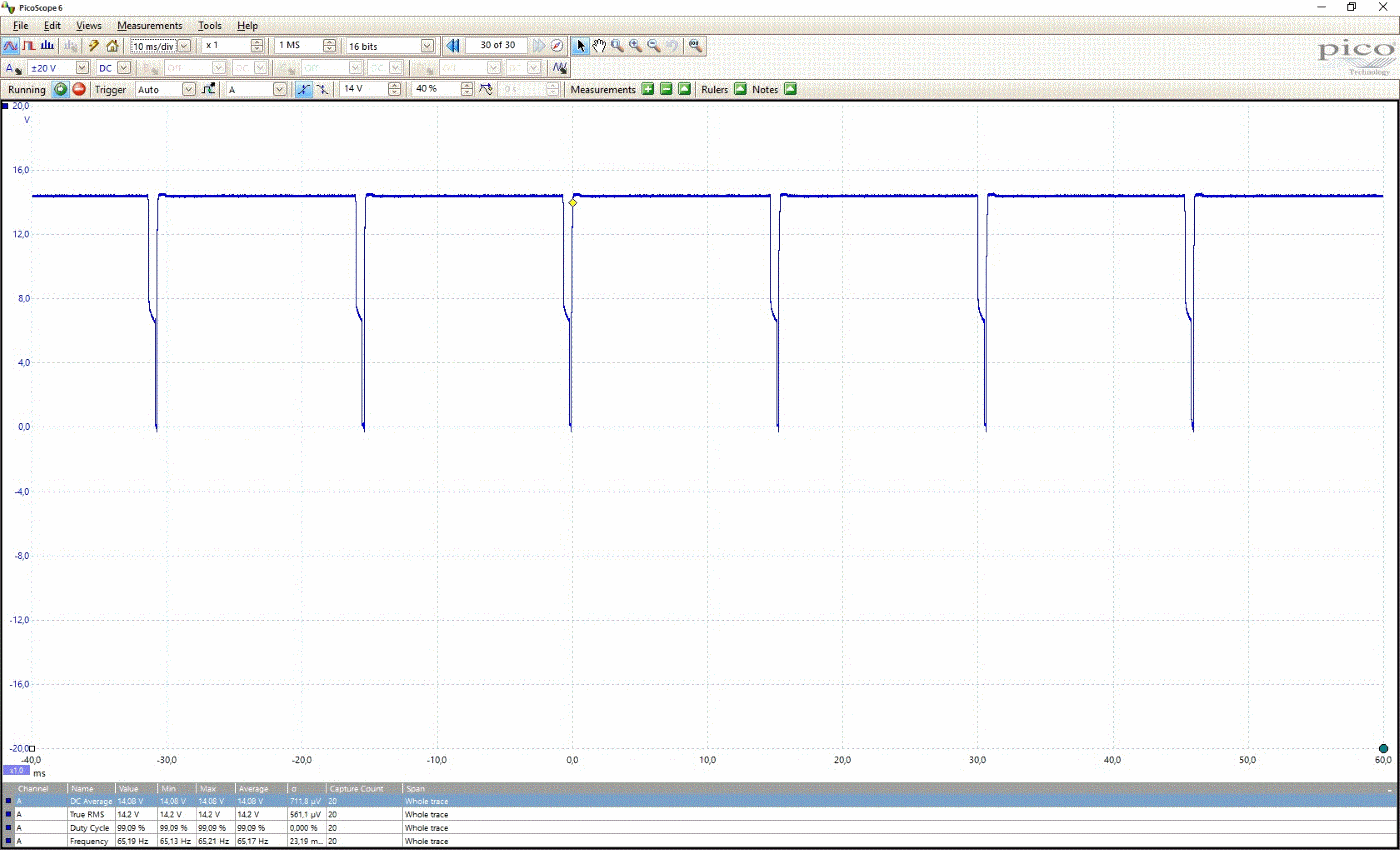Open Channel A options button
The width and height of the screenshot is (1400, 850).
[13, 67]
